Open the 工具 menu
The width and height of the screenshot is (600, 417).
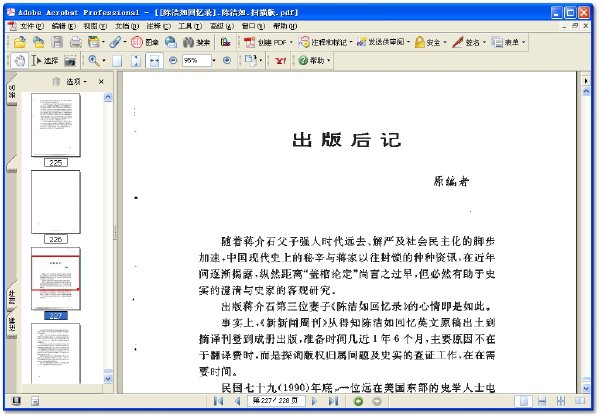[190, 26]
